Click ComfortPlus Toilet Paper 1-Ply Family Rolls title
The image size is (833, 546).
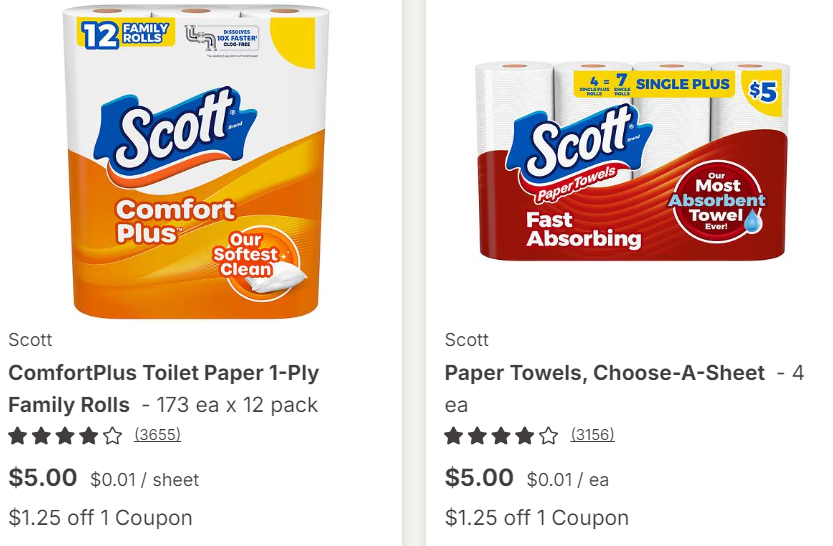pyautogui.click(x=164, y=389)
